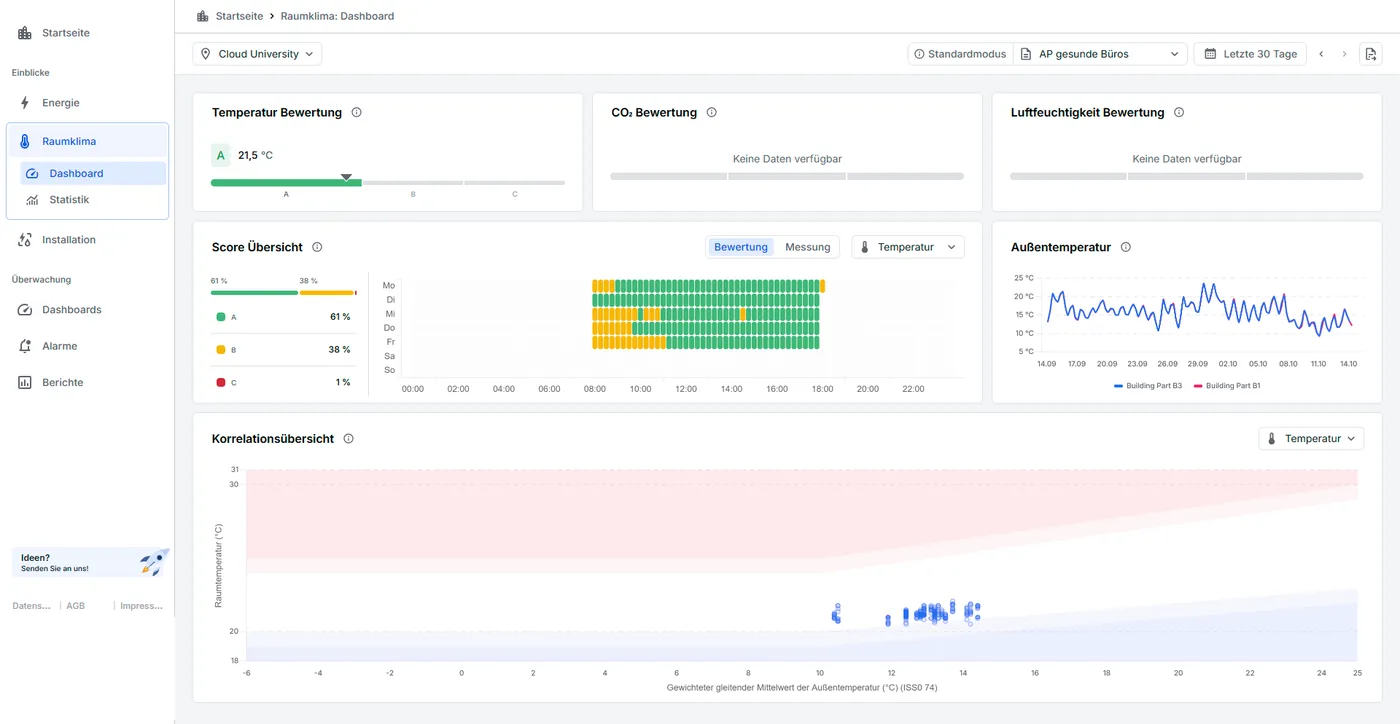This screenshot has width=1400, height=724.
Task: Click the green A score legend swatch
Action: [220, 317]
